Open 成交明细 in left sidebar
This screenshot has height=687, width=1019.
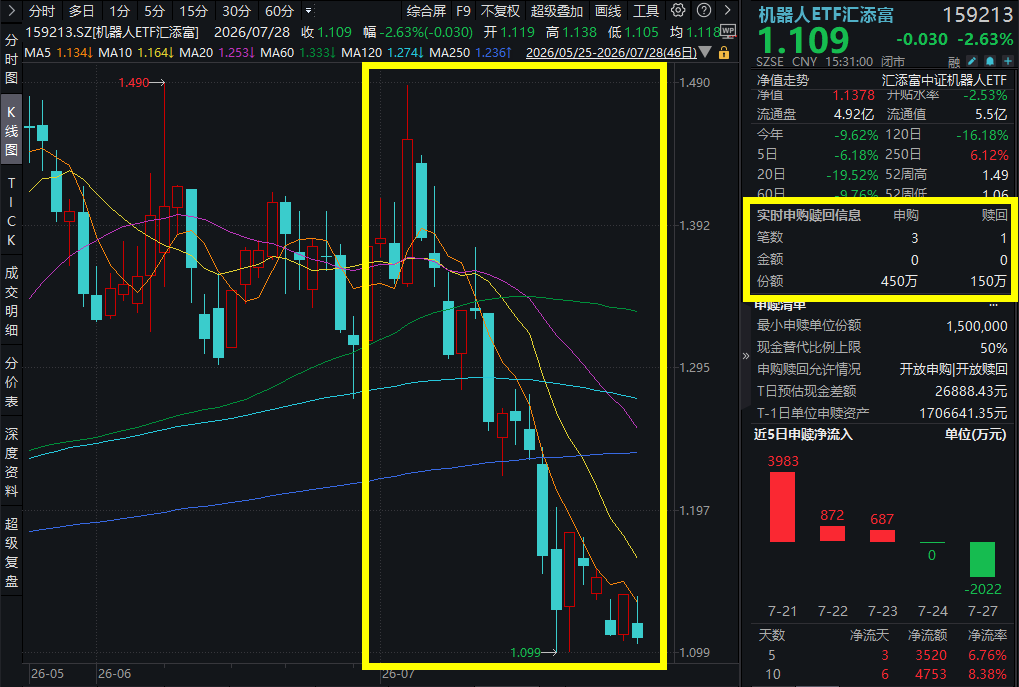[11, 301]
